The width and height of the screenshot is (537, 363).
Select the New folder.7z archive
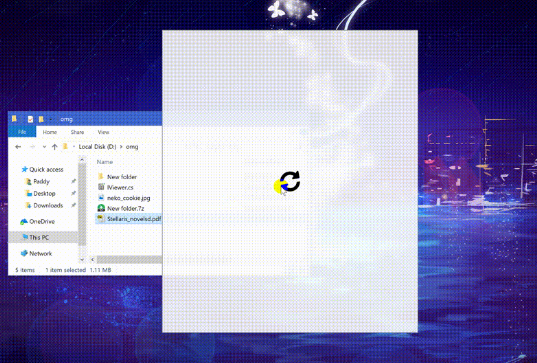[x=125, y=208]
